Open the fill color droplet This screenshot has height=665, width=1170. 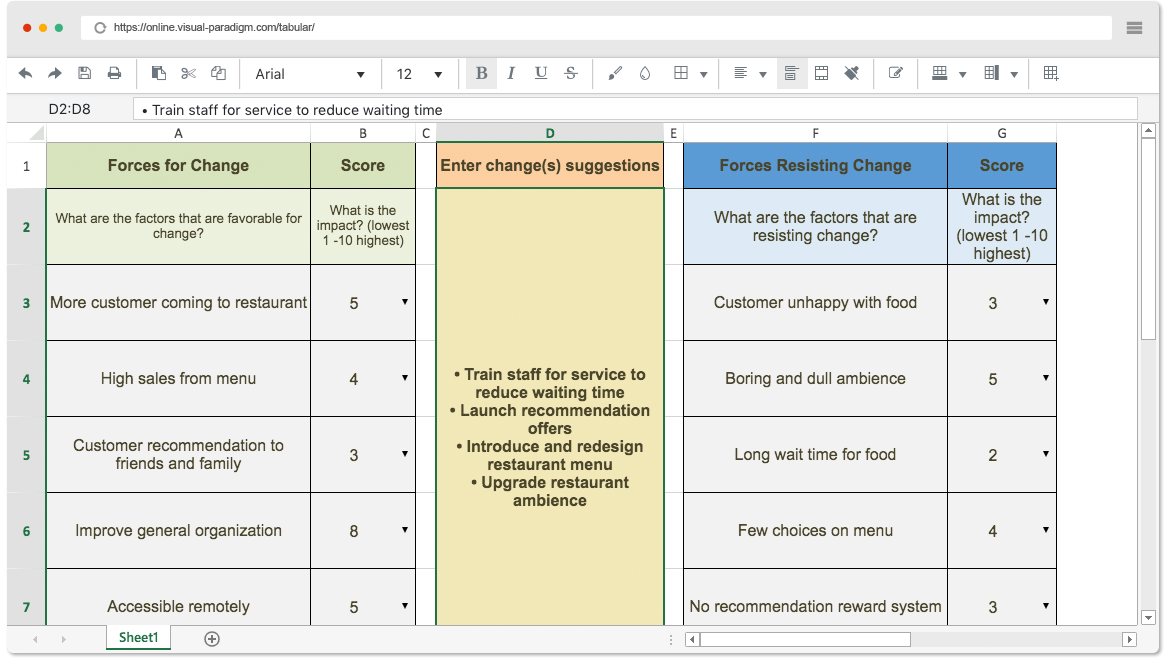tap(645, 73)
